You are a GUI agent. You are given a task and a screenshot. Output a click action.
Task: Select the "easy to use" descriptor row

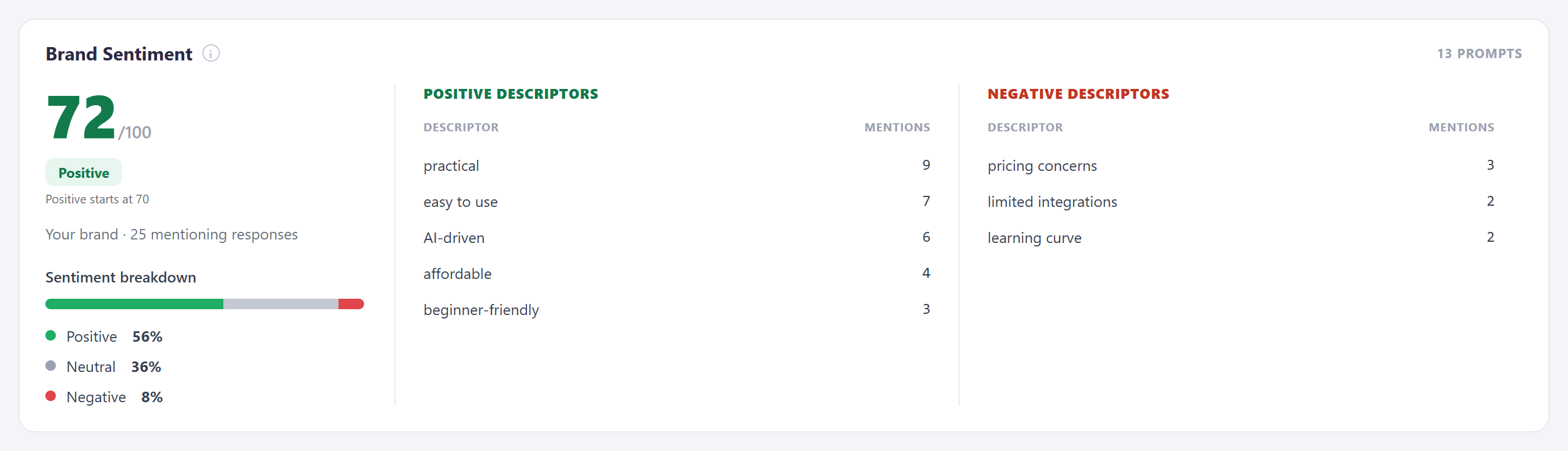tap(677, 202)
